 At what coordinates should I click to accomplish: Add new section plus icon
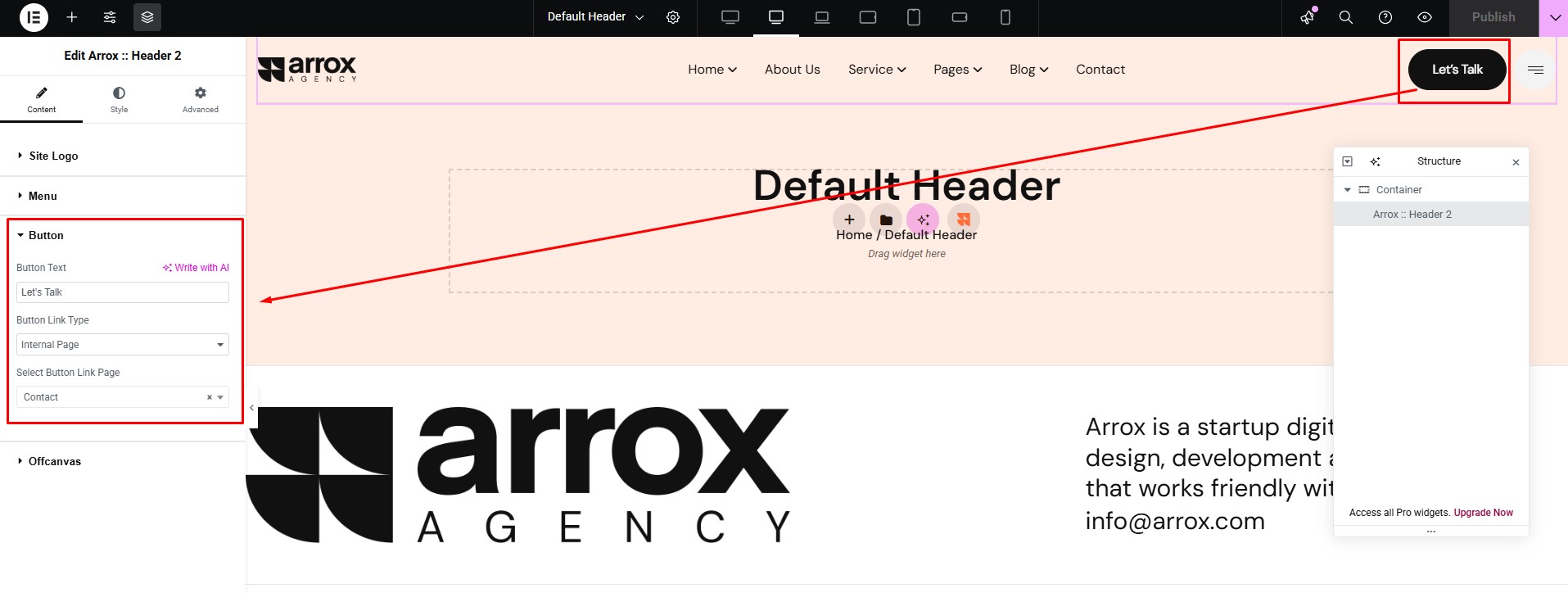849,220
